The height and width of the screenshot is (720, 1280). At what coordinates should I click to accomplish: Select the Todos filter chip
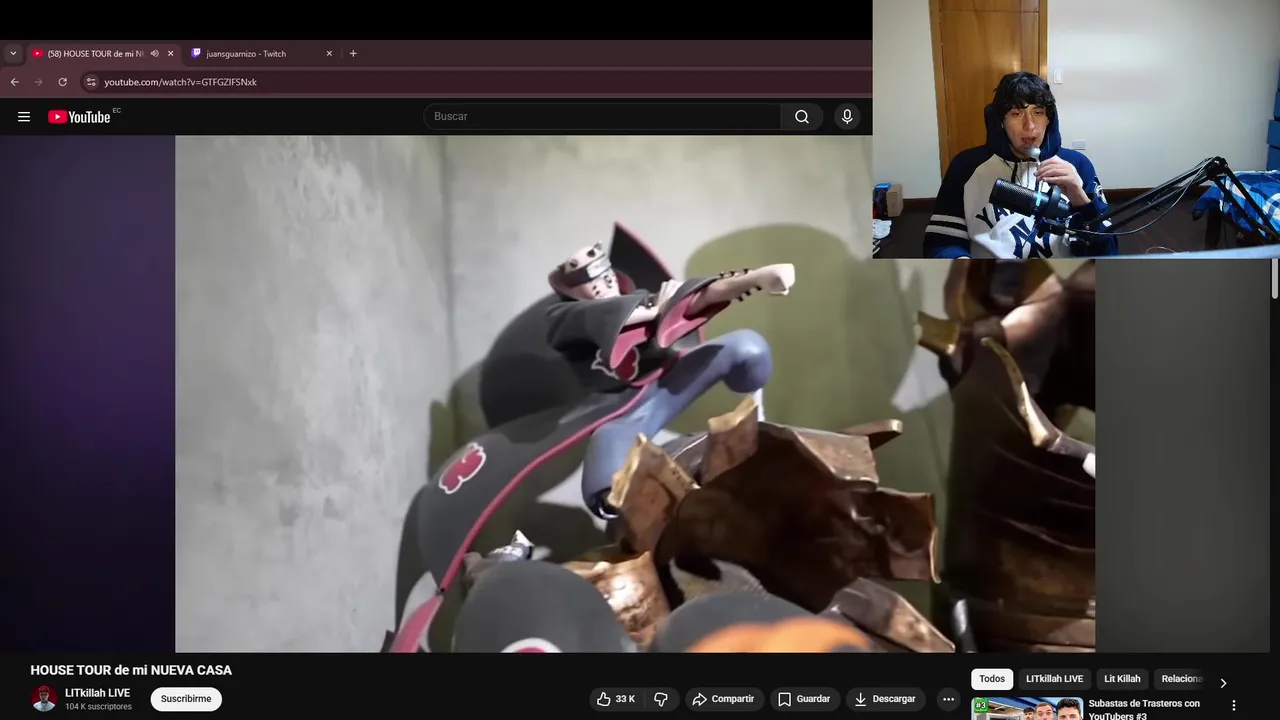[x=992, y=679]
